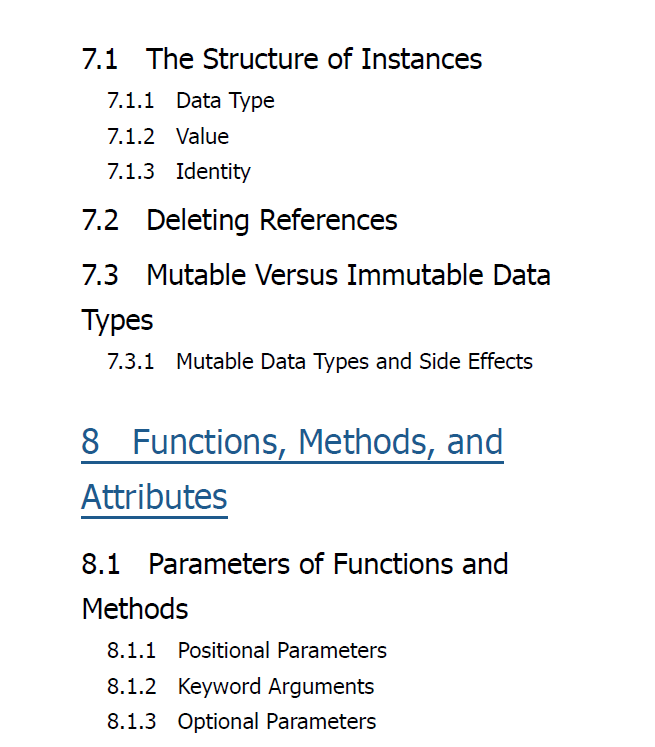Click the wrapped word Types of section 7.3
Screen dimensions: 655x747
(117, 320)
